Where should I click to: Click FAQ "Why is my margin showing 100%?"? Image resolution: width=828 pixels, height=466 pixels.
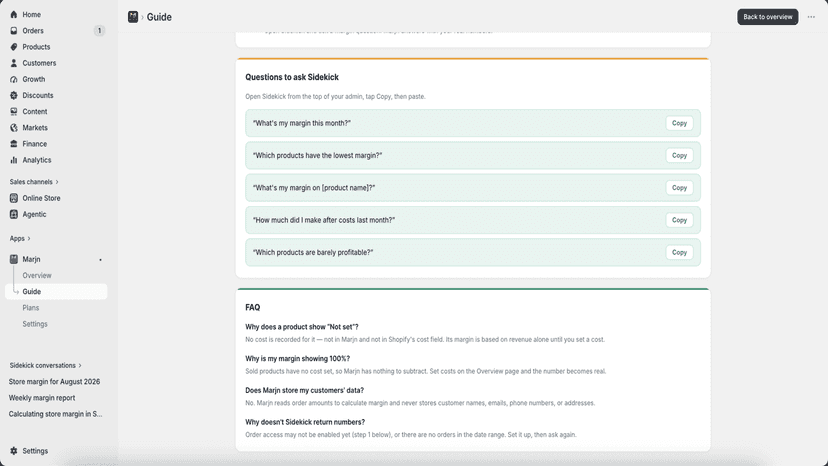pos(297,359)
